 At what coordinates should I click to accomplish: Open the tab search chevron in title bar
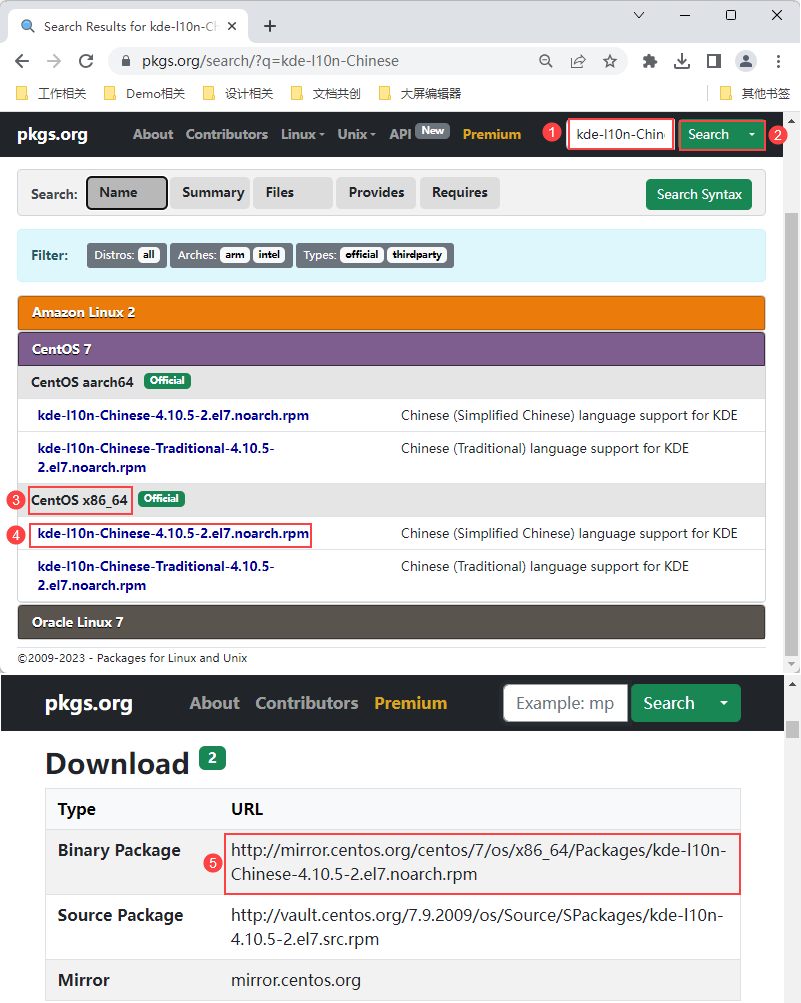(x=638, y=15)
